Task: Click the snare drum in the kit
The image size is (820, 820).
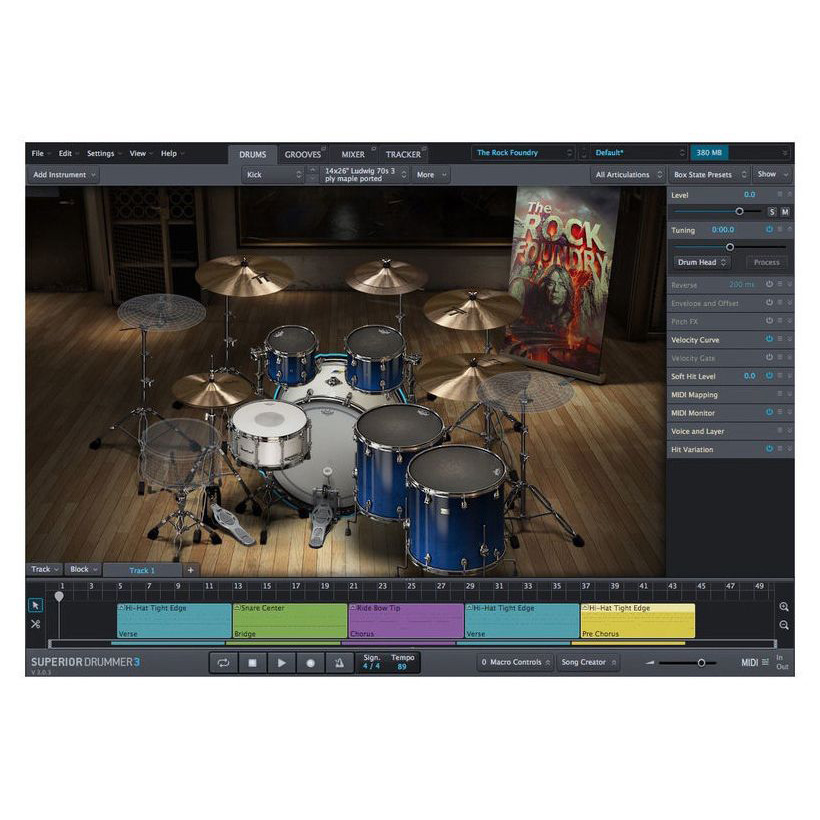Action: pyautogui.click(x=269, y=434)
